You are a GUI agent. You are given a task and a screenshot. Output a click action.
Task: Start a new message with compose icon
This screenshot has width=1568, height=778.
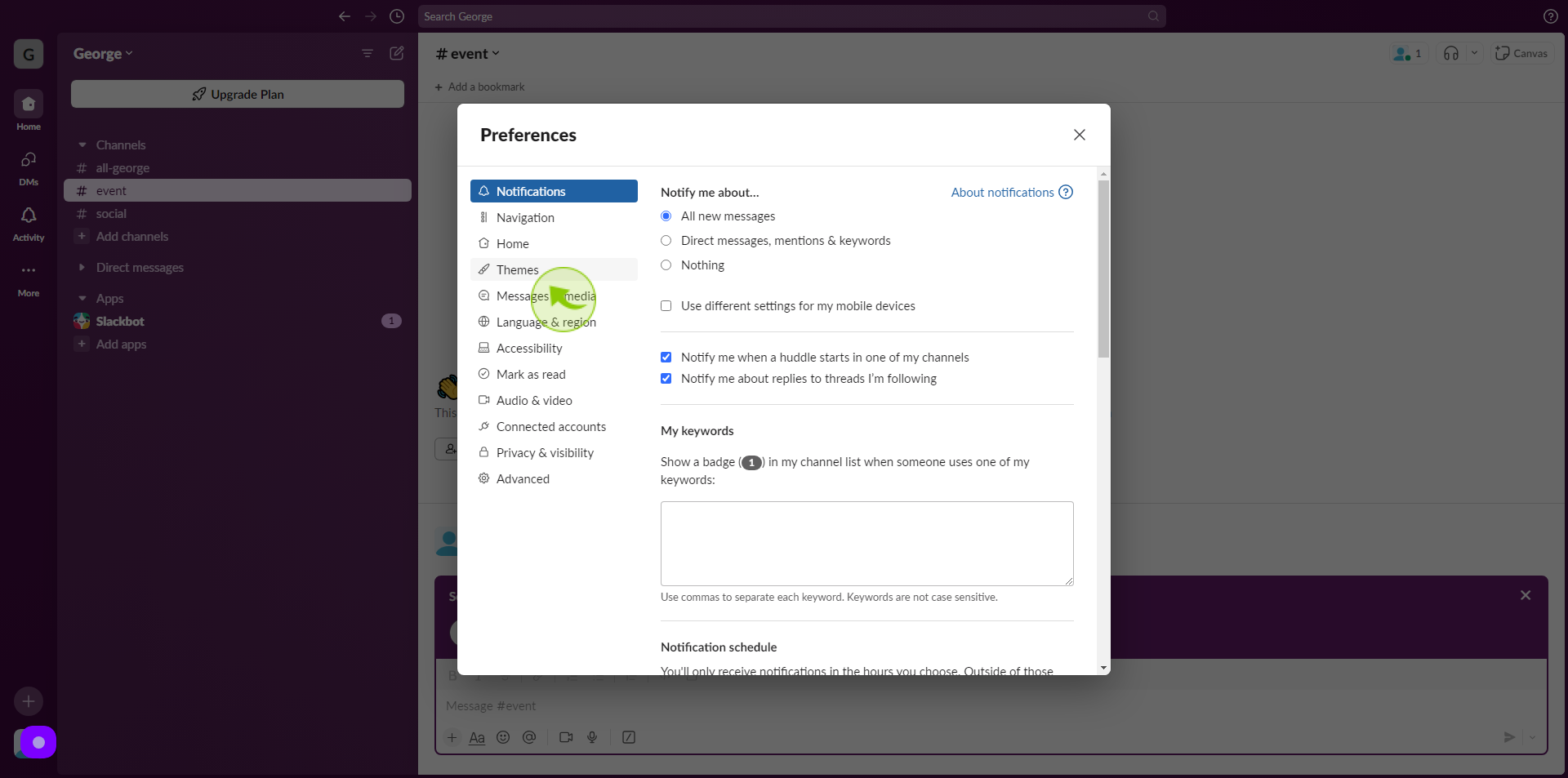click(397, 53)
